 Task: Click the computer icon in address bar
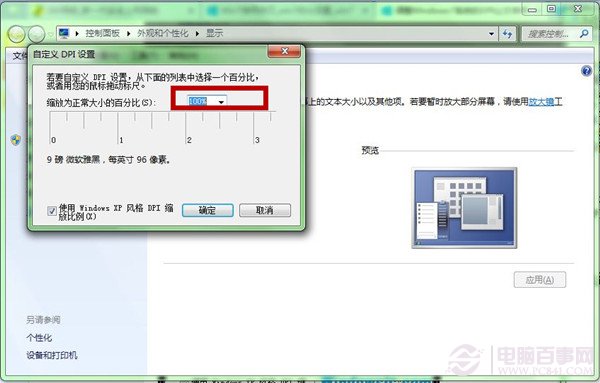click(x=64, y=34)
